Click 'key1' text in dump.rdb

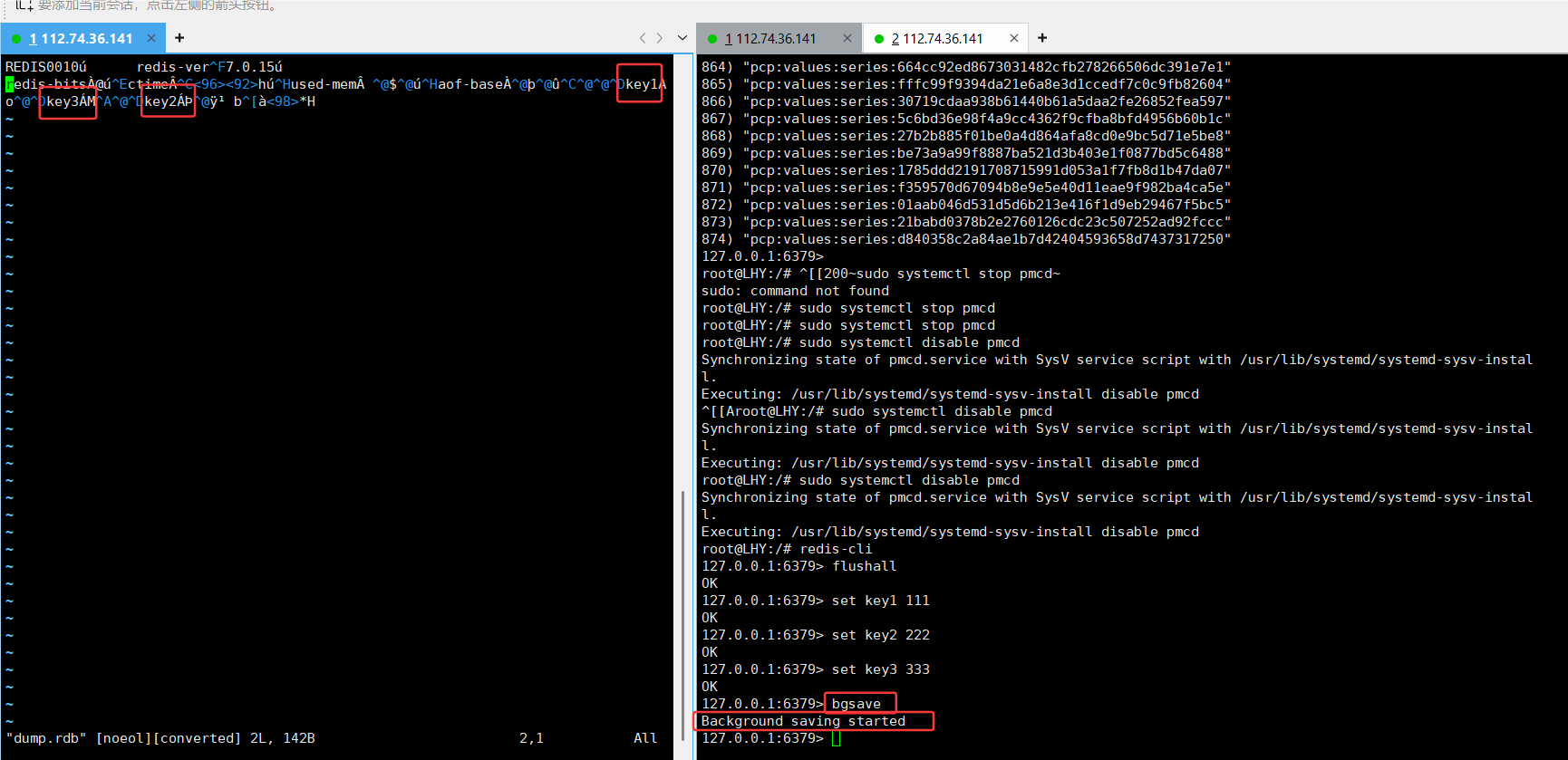pyautogui.click(x=642, y=84)
